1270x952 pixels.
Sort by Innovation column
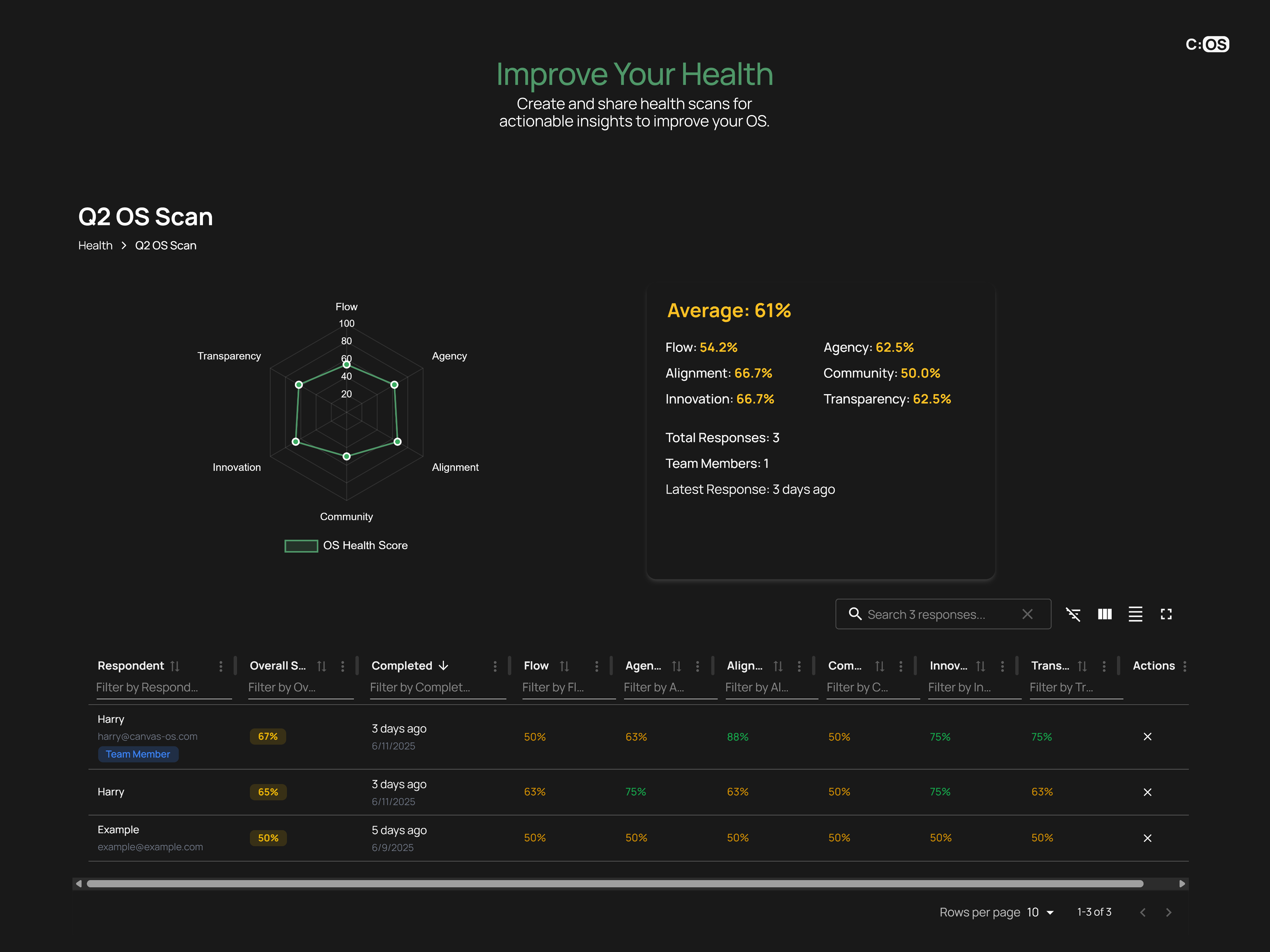pos(981,666)
